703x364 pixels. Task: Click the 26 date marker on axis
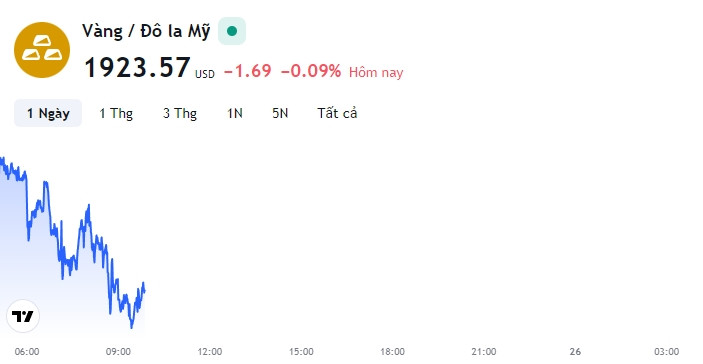pyautogui.click(x=575, y=352)
